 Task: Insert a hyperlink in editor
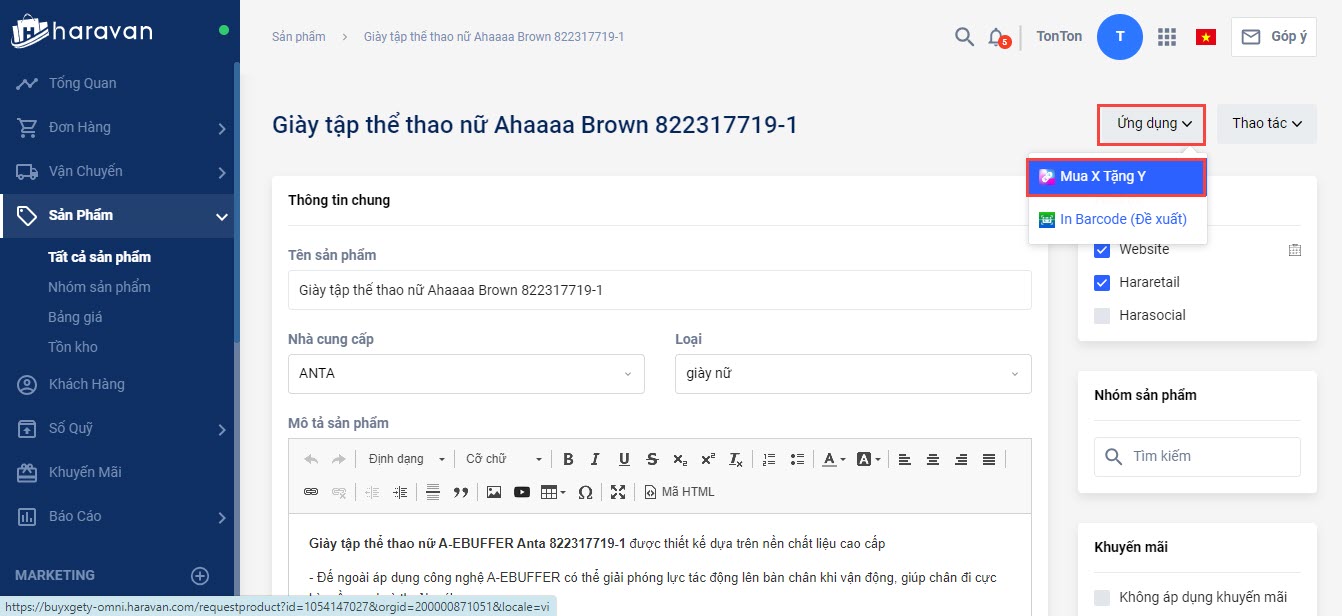(311, 491)
